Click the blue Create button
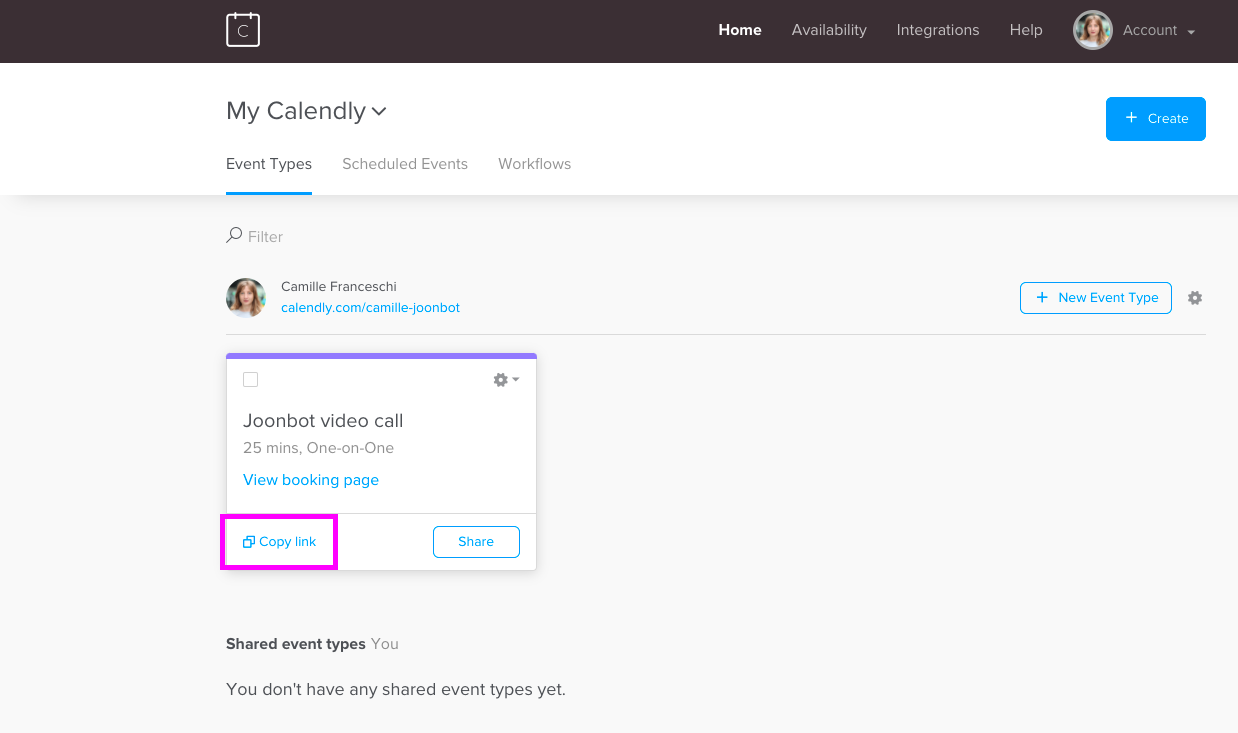Viewport: 1238px width, 733px height. click(x=1156, y=118)
